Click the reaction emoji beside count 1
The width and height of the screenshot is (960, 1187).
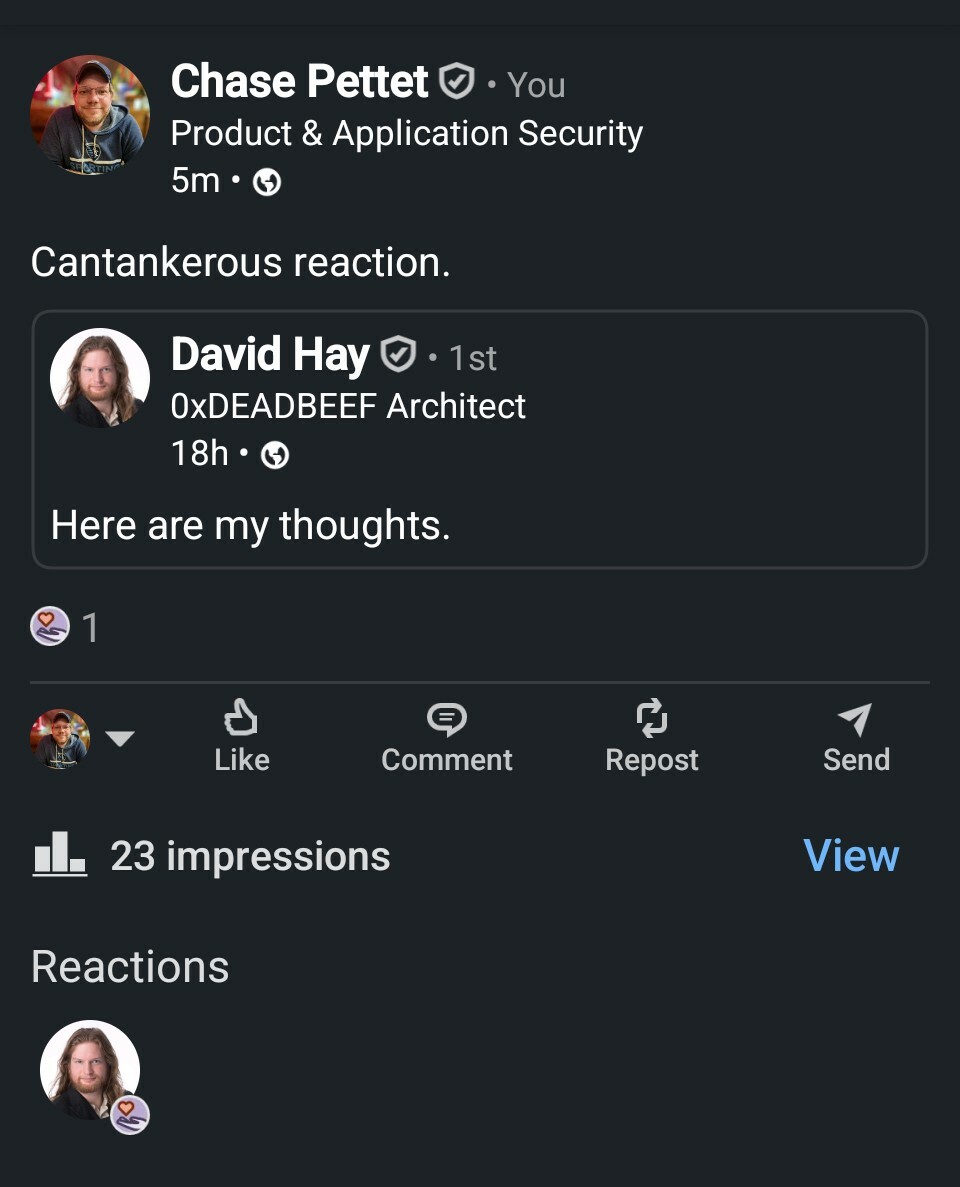click(x=50, y=627)
